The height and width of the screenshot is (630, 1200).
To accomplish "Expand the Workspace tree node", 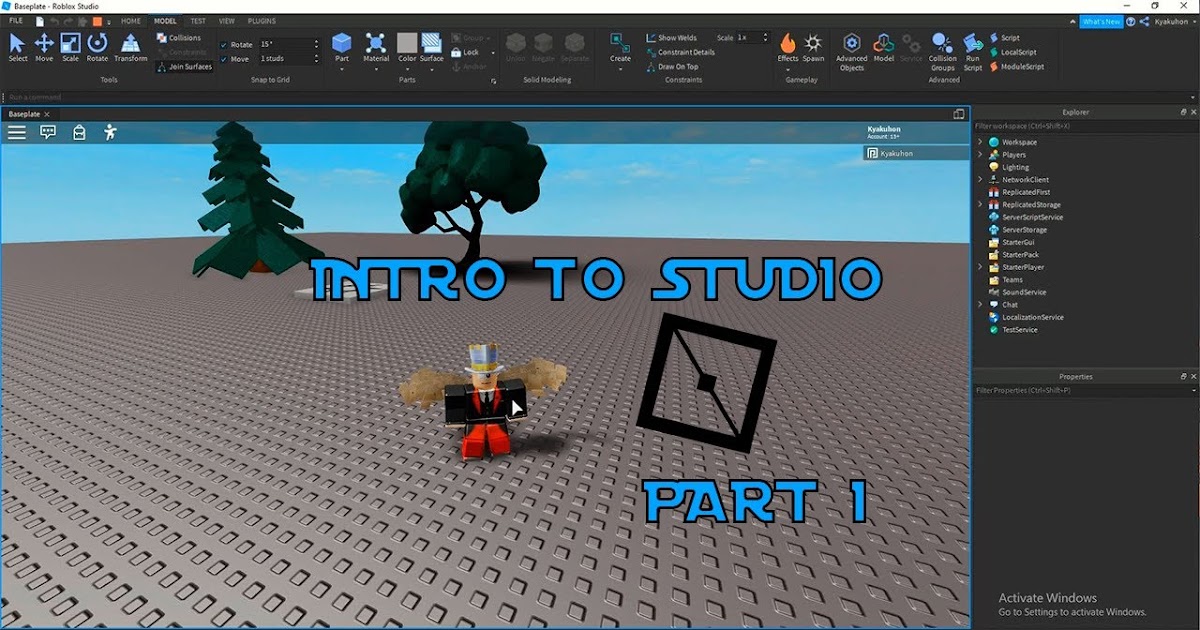I will pyautogui.click(x=981, y=142).
